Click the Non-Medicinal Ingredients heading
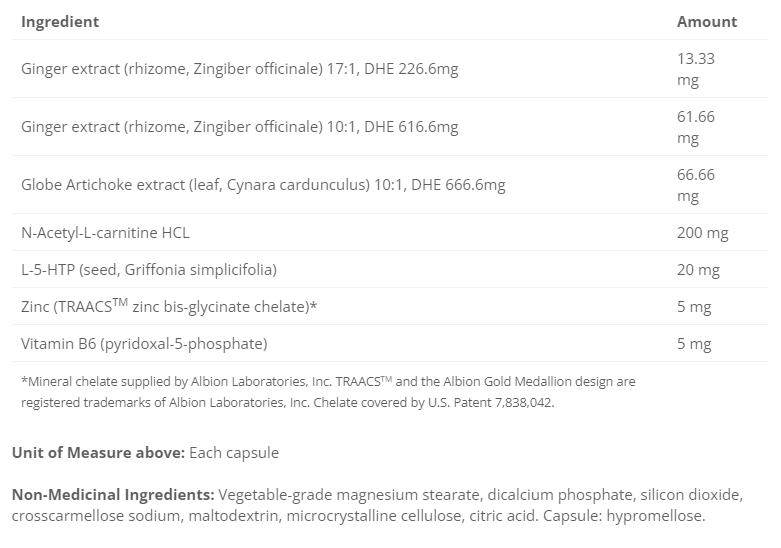The height and width of the screenshot is (548, 781). pyautogui.click(x=113, y=495)
